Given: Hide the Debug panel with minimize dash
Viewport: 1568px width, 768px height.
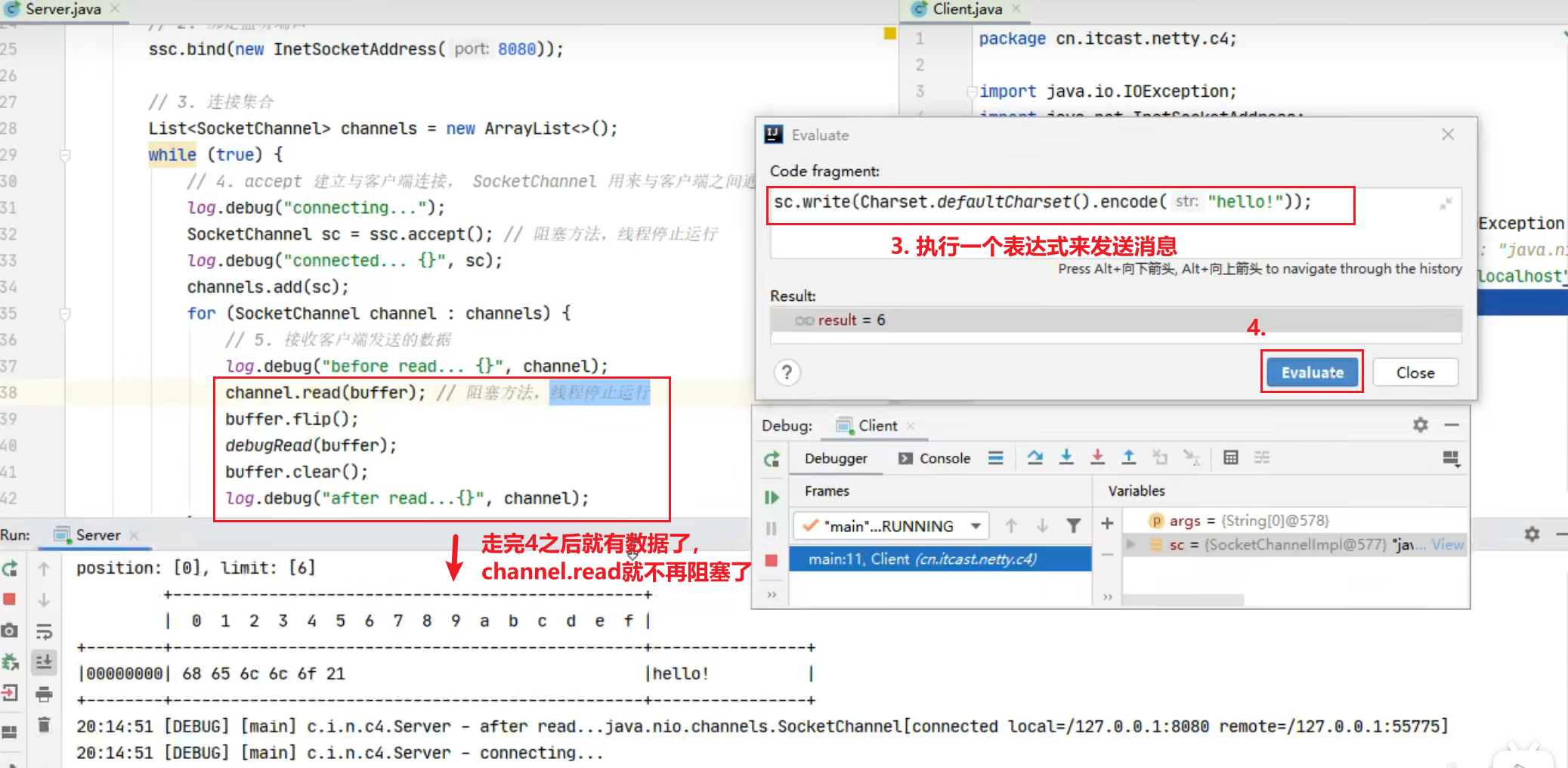Looking at the screenshot, I should tap(1451, 425).
